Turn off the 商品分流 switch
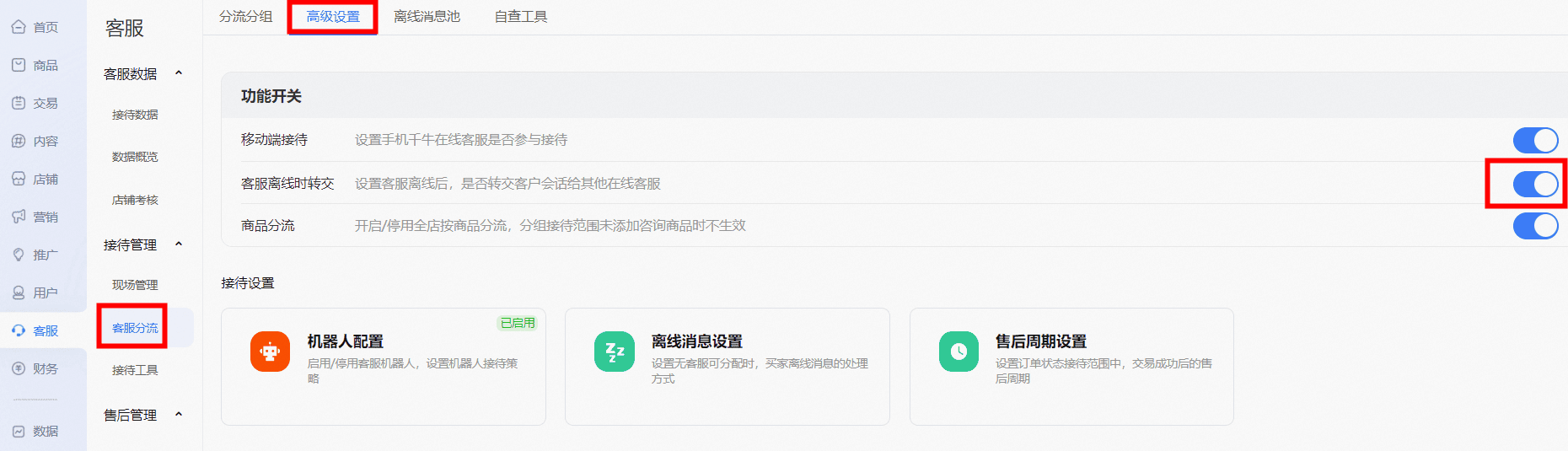The height and width of the screenshot is (451, 1568). (1535, 226)
